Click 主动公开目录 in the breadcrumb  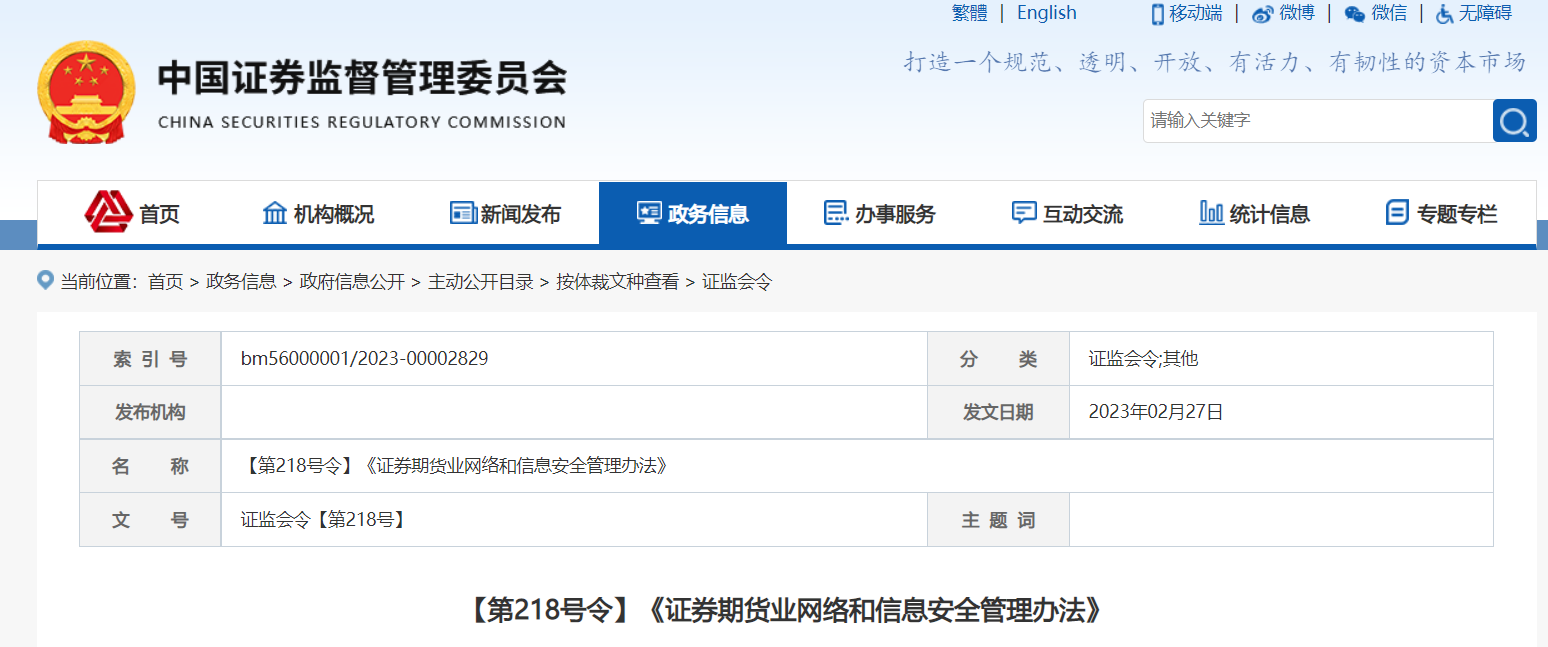[x=481, y=282]
